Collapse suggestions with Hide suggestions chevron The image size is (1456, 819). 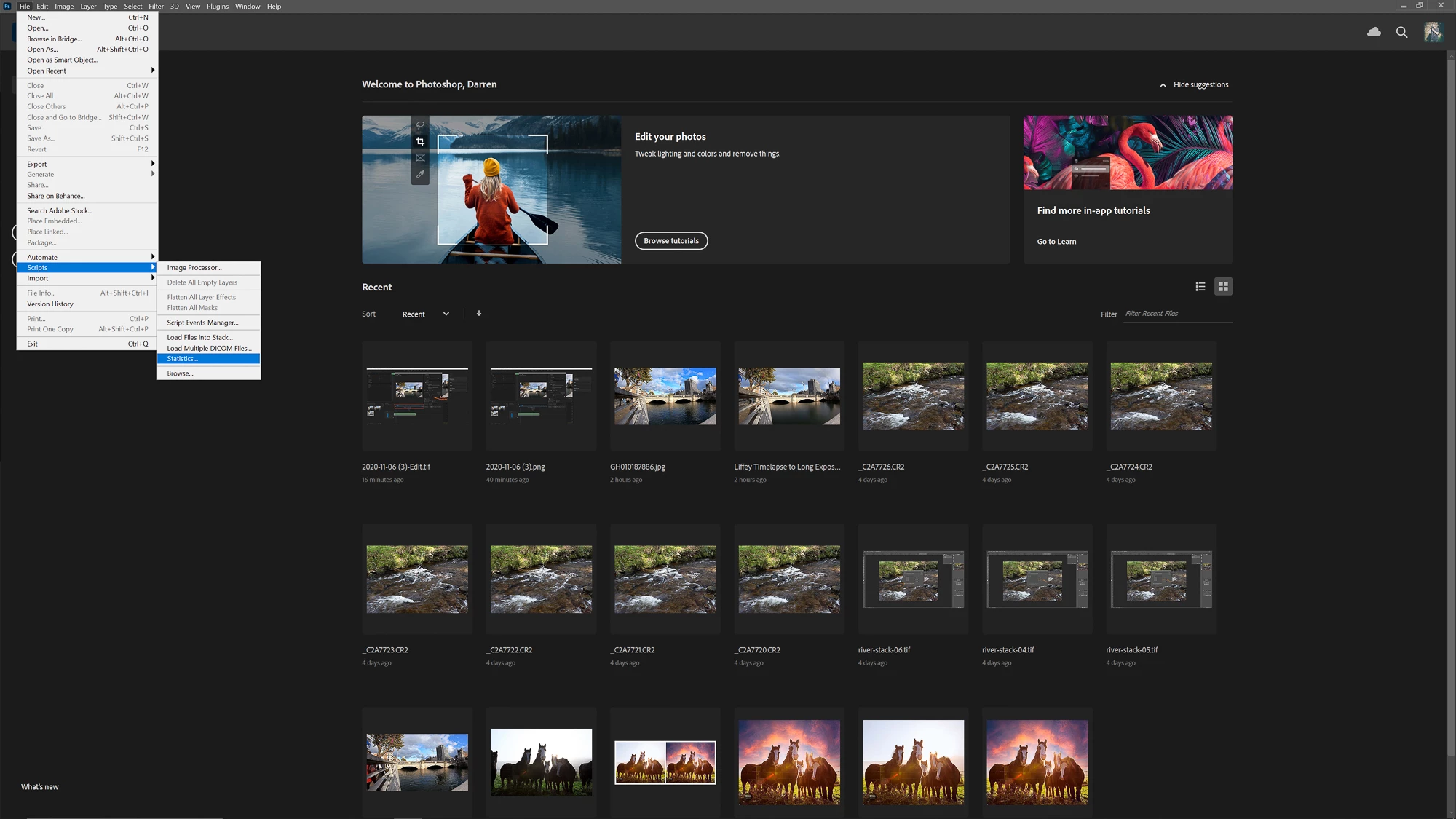click(x=1163, y=85)
